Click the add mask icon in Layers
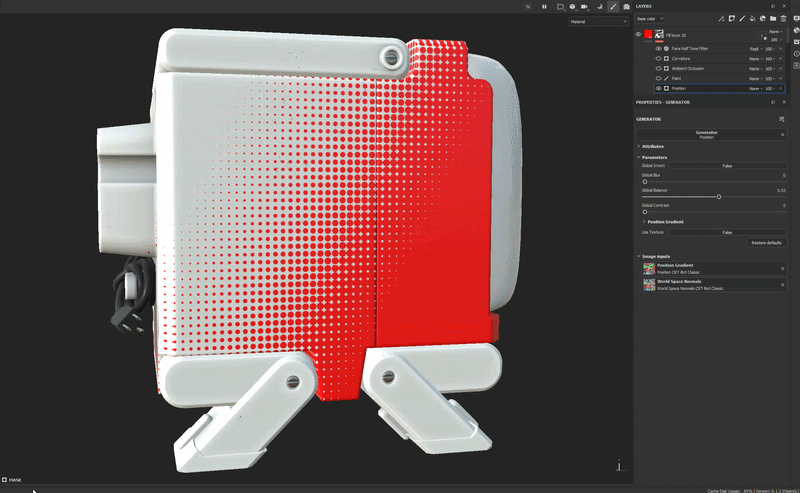Screen dimensions: 800x493 pyautogui.click(x=731, y=18)
